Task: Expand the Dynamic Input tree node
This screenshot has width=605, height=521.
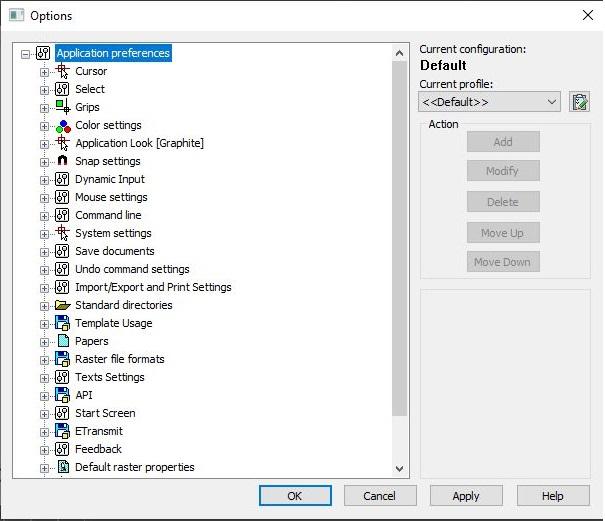Action: point(44,179)
